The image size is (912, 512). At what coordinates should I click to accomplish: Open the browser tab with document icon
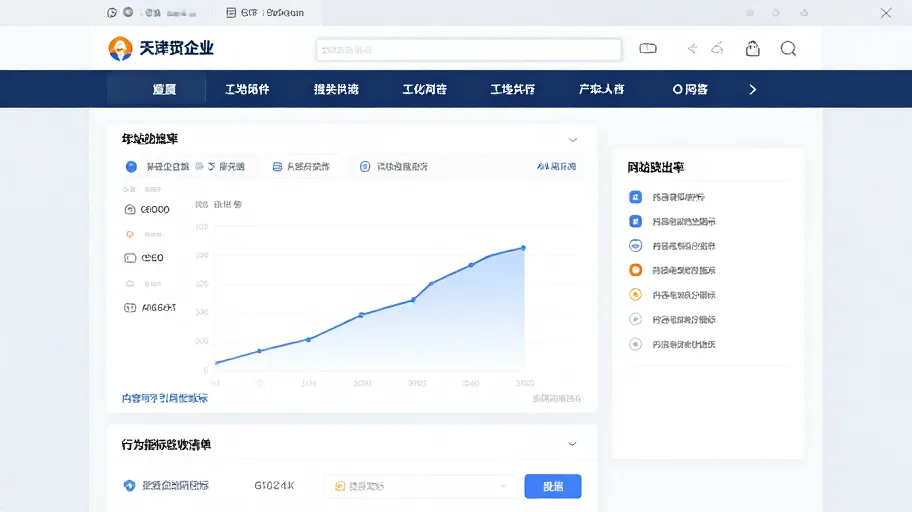click(265, 13)
